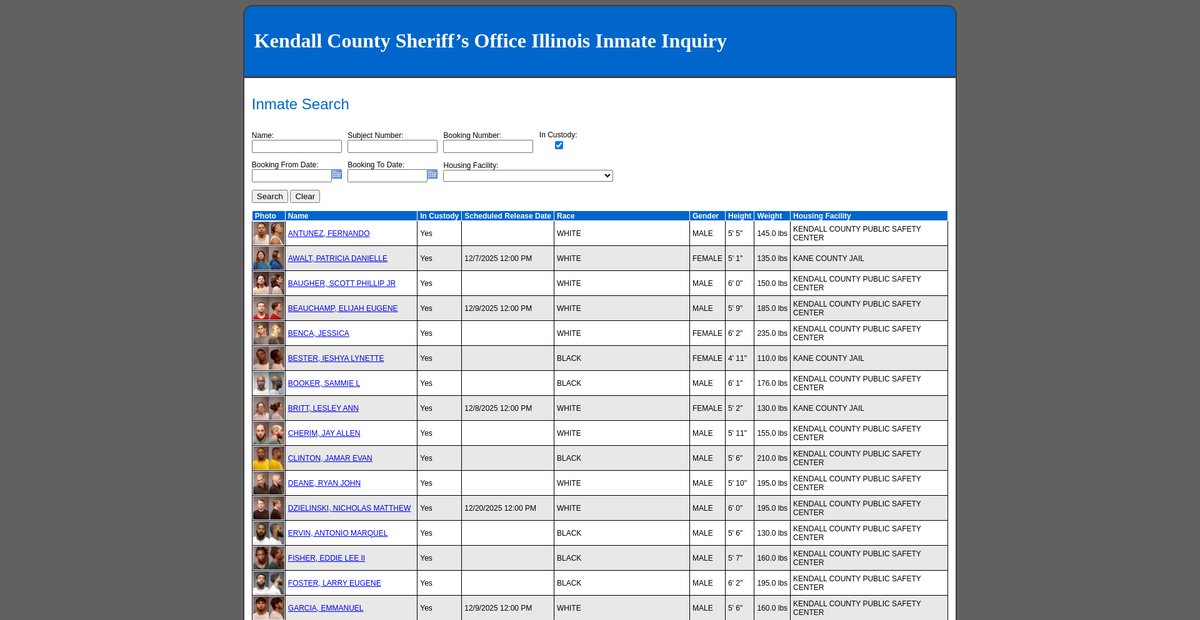Click the Gender column header
Image resolution: width=1200 pixels, height=620 pixels.
[x=706, y=216]
